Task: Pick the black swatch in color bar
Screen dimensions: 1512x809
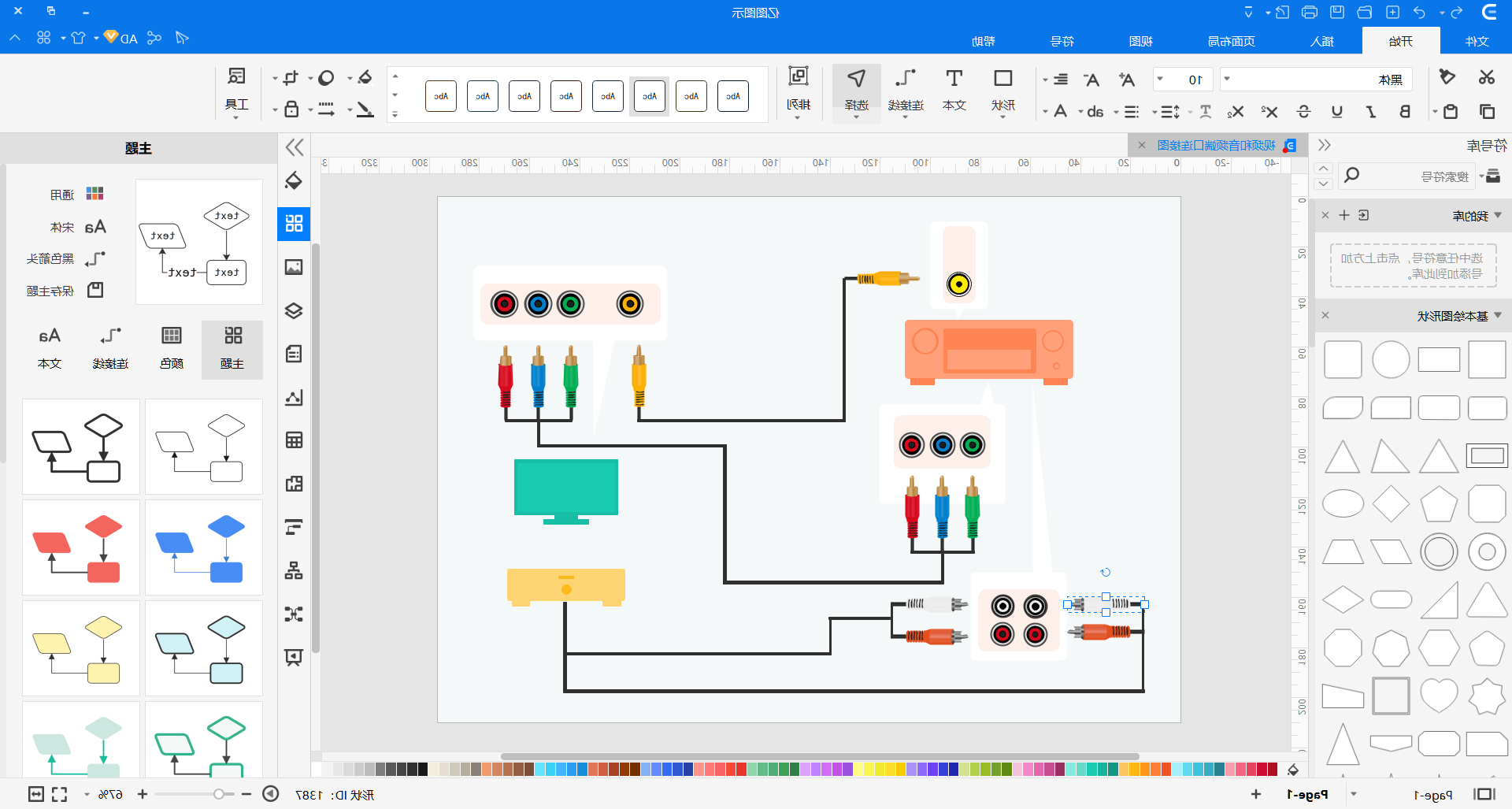Action: tap(423, 770)
